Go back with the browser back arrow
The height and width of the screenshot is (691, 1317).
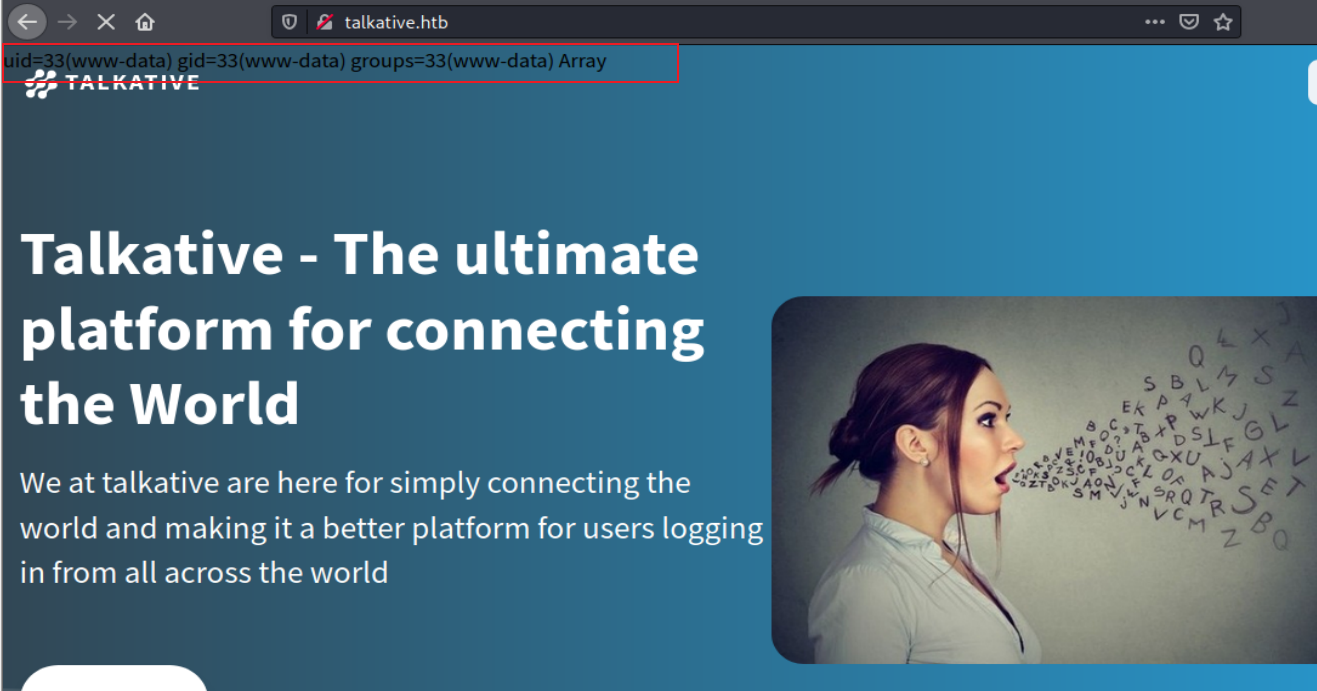click(27, 21)
